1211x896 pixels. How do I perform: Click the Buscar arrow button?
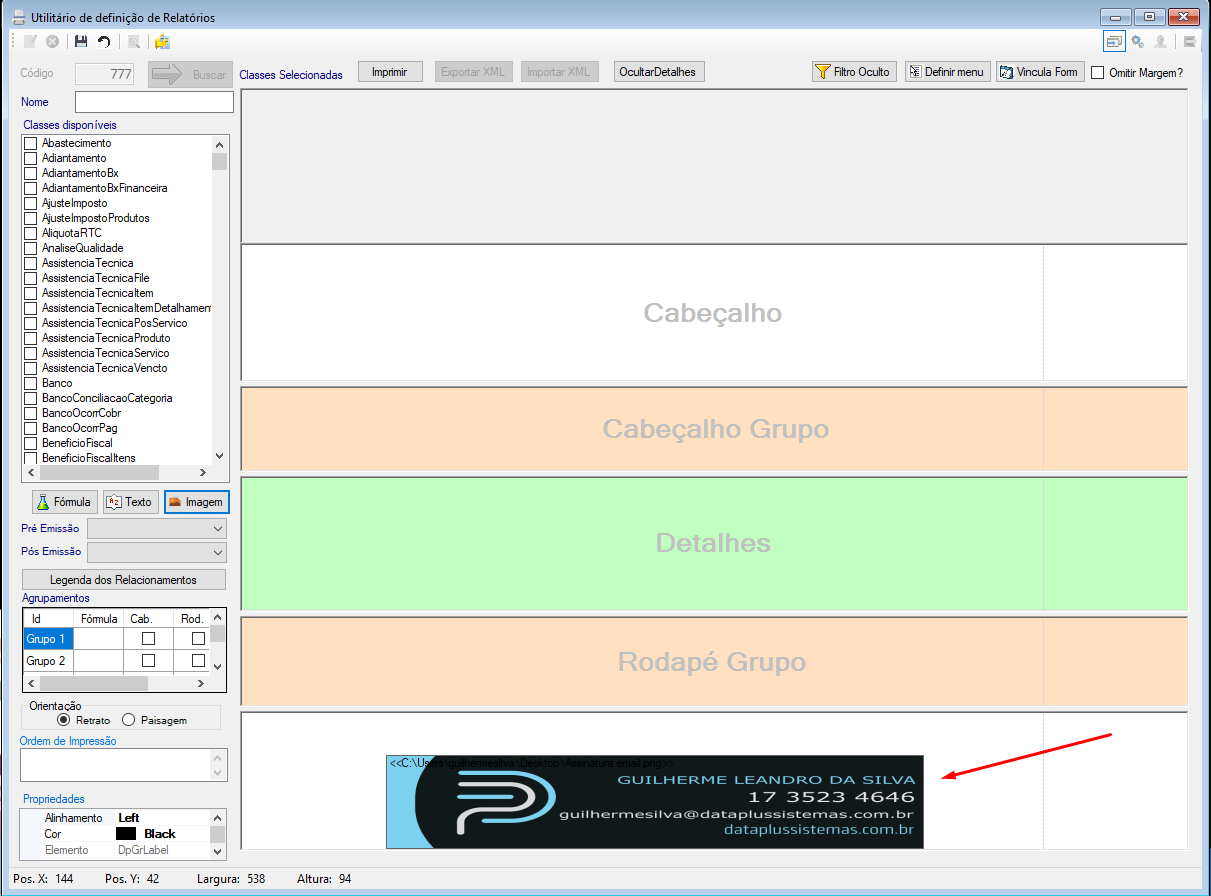coord(190,74)
